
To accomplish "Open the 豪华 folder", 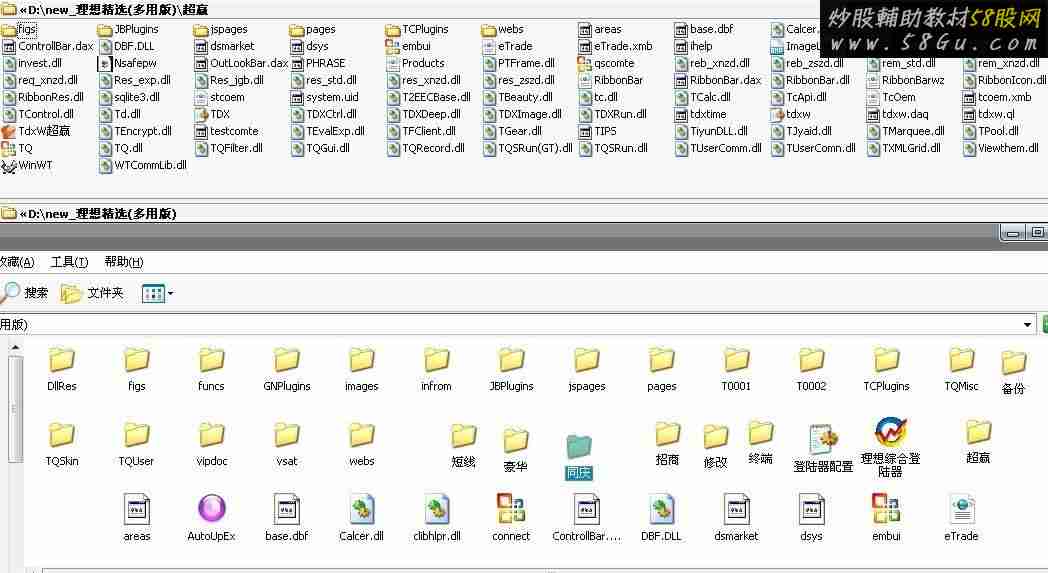I will pyautogui.click(x=515, y=450).
